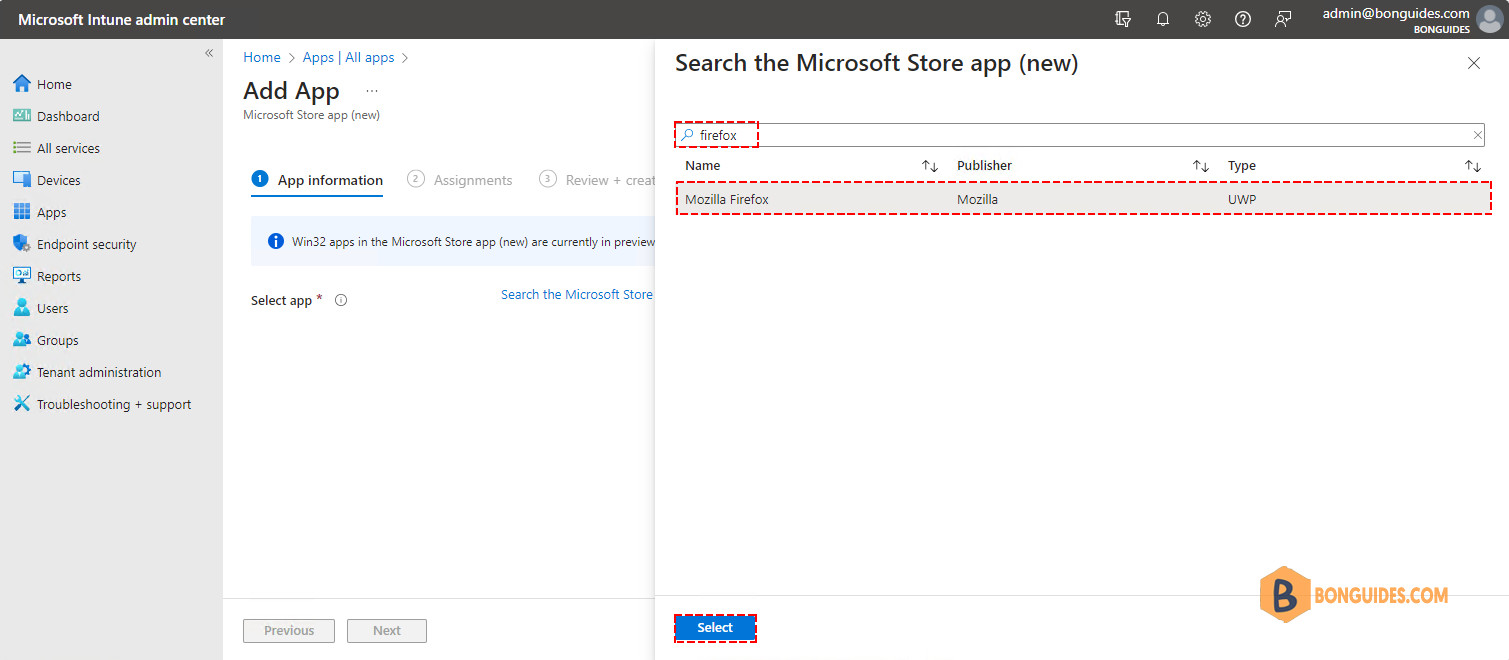Click the Next button

coord(387,631)
